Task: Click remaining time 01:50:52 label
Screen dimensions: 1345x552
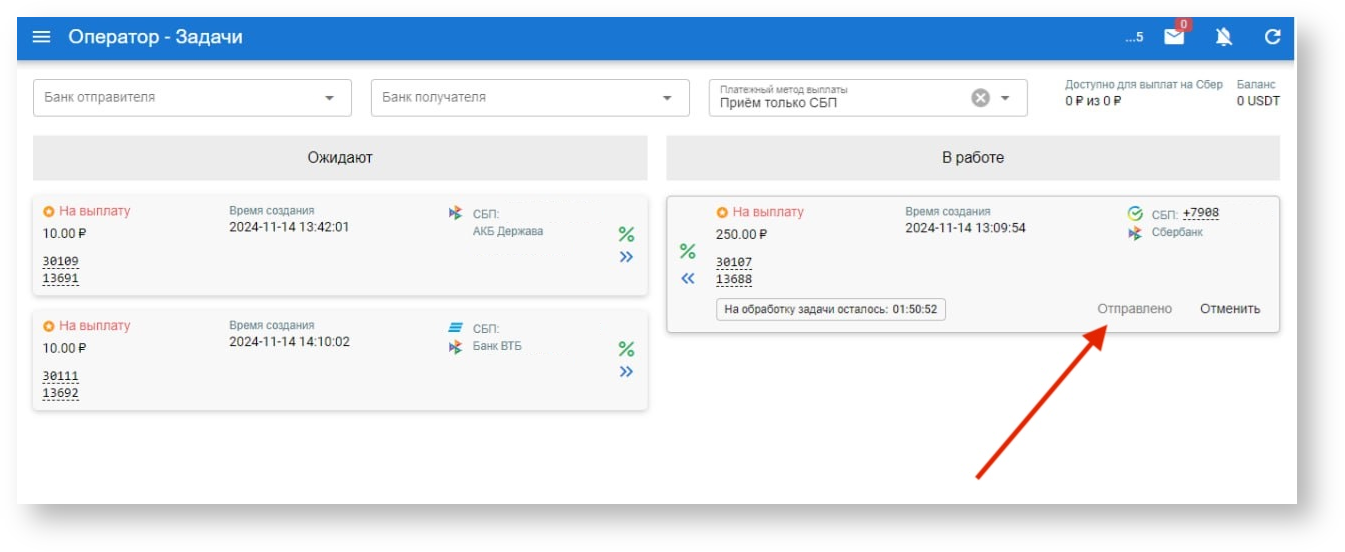Action: pos(831,310)
